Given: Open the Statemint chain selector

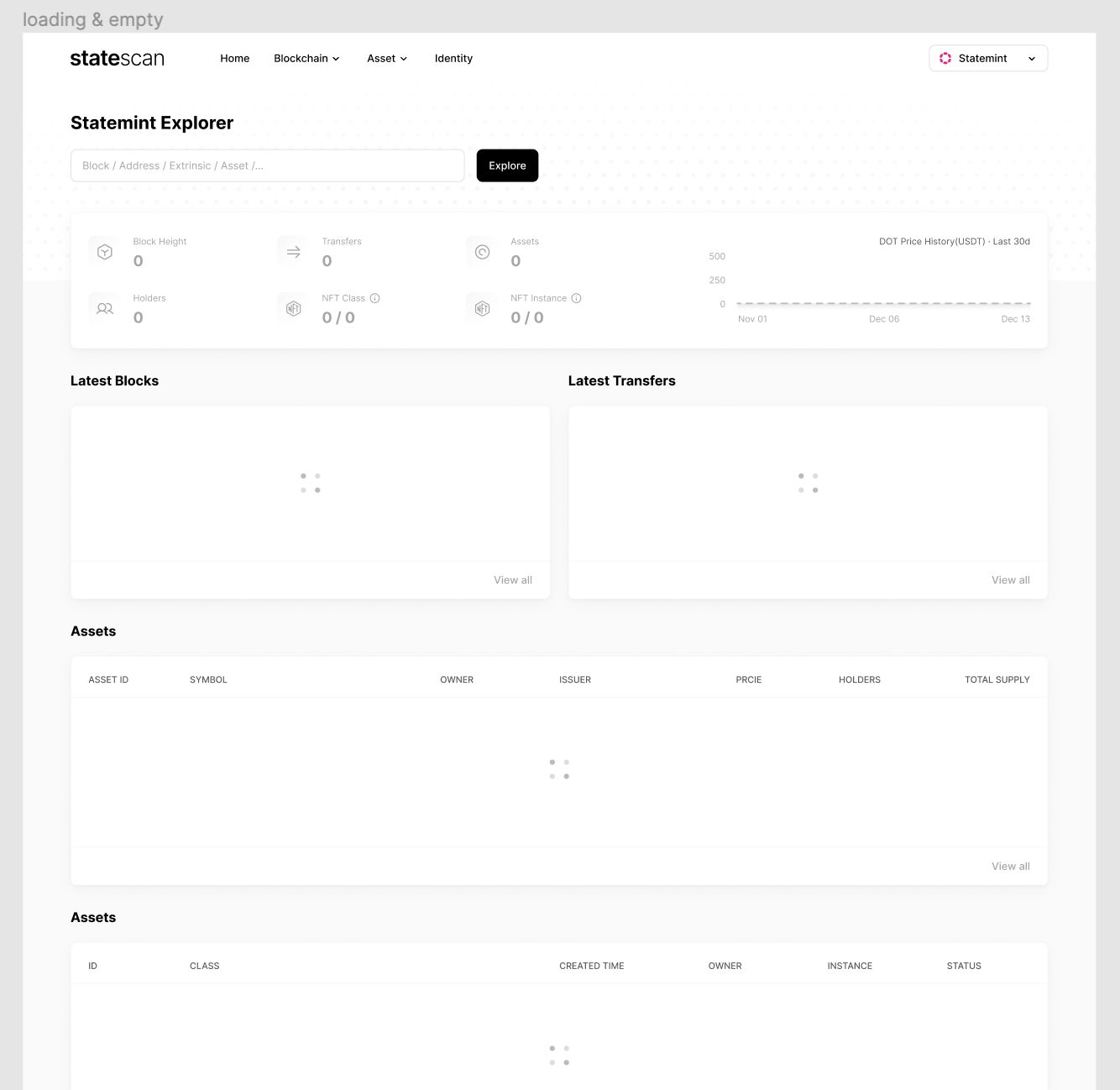Looking at the screenshot, I should 988,58.
